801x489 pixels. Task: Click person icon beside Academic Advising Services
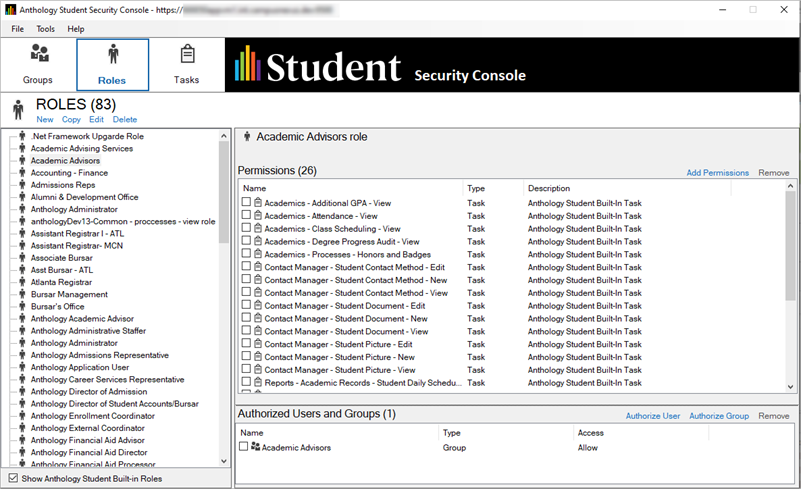pyautogui.click(x=22, y=148)
